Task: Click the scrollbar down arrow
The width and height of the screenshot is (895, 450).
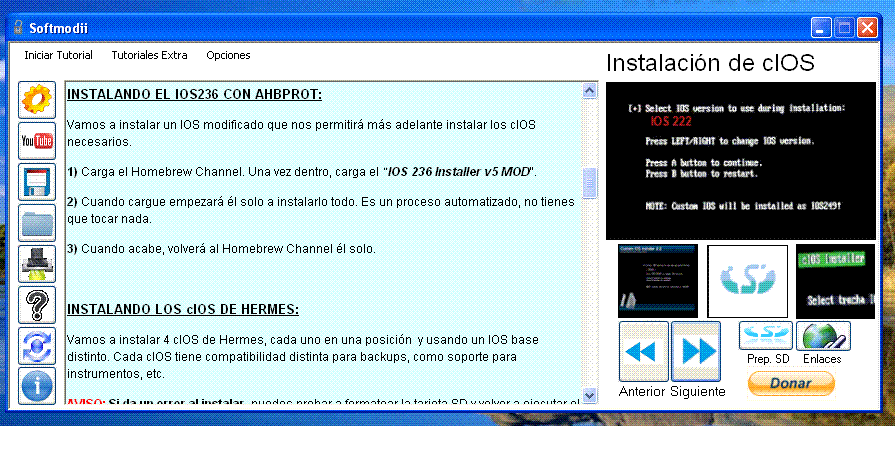Action: point(590,395)
